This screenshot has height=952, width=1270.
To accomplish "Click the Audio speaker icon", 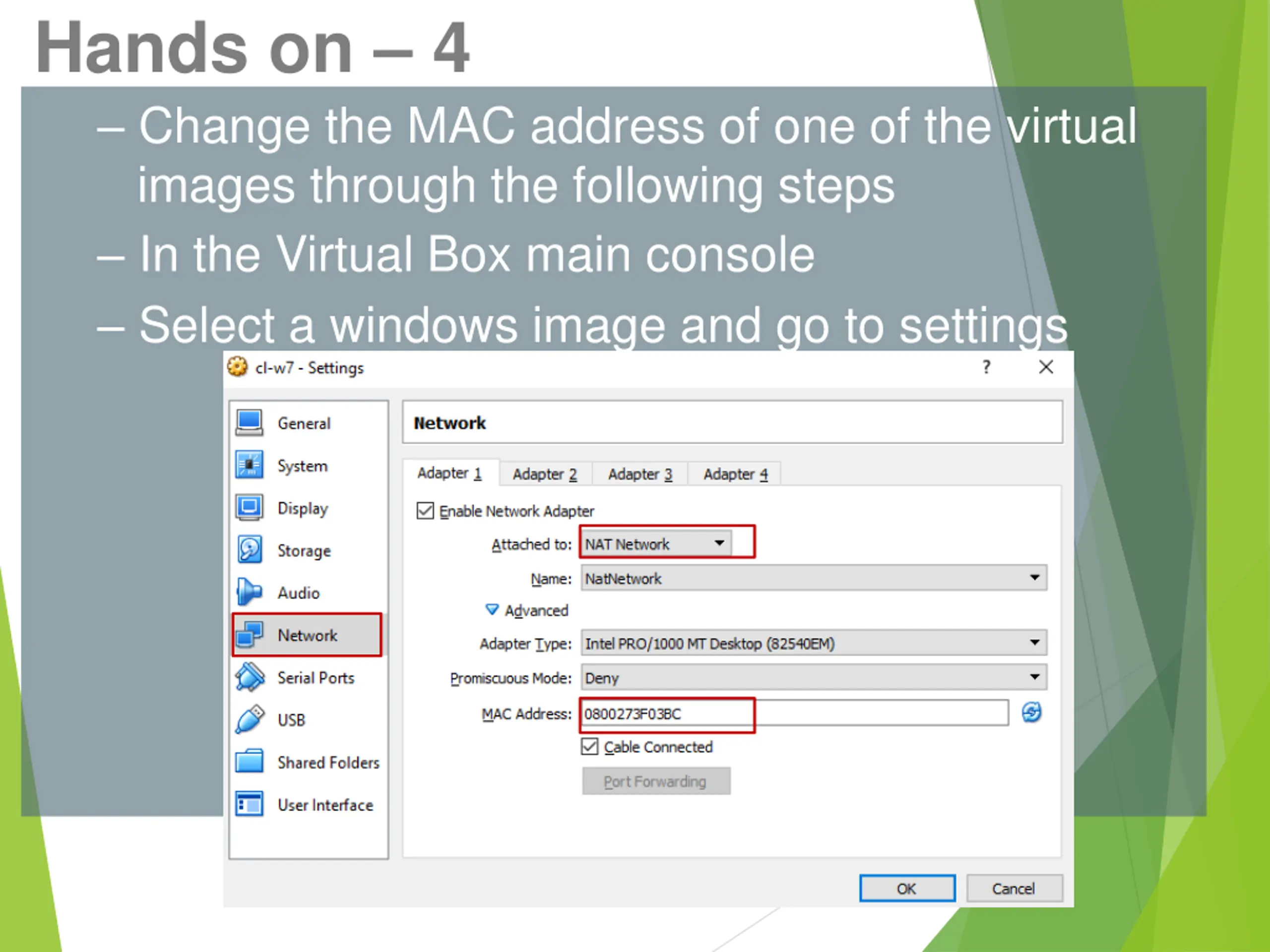I will click(x=249, y=592).
